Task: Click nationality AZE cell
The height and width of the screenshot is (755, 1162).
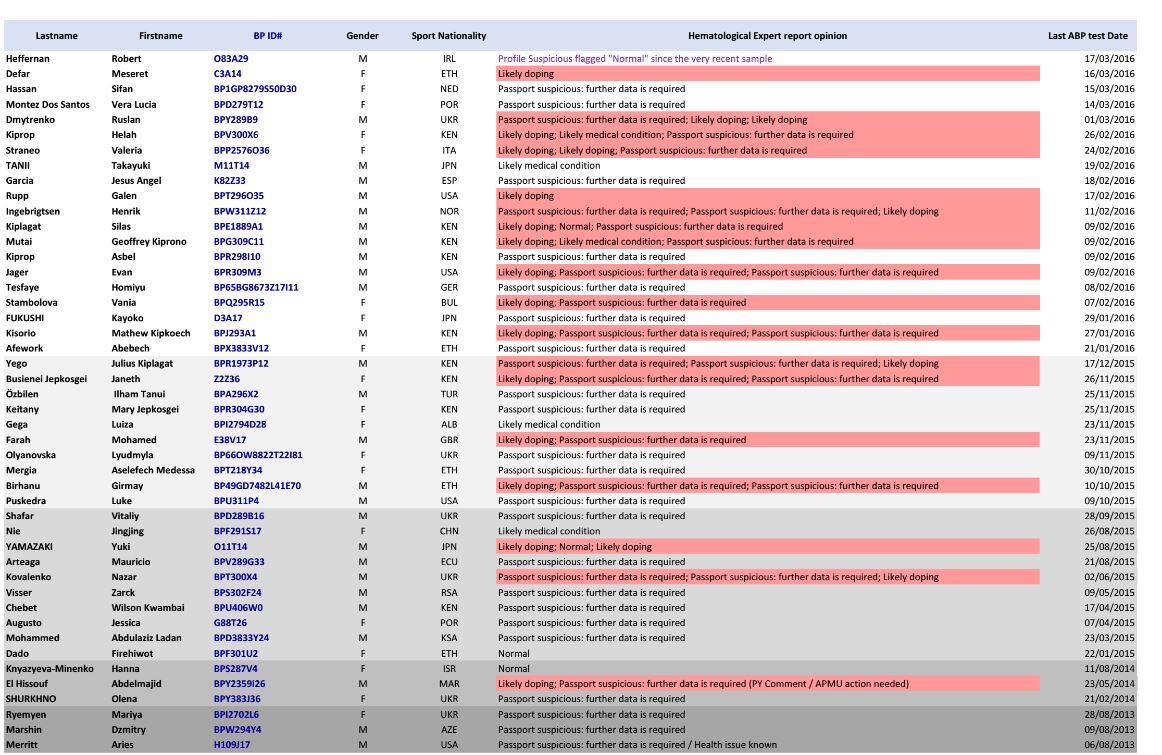Action: [x=449, y=730]
